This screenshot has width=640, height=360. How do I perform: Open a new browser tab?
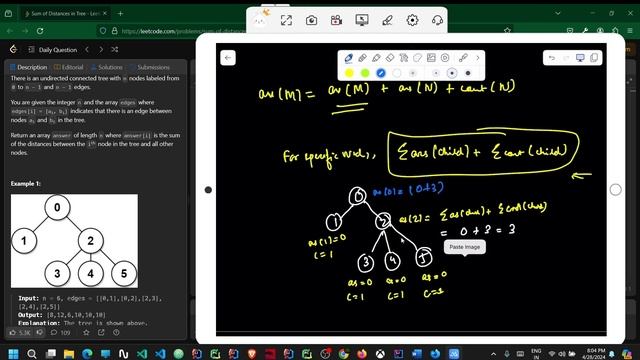coord(120,13)
